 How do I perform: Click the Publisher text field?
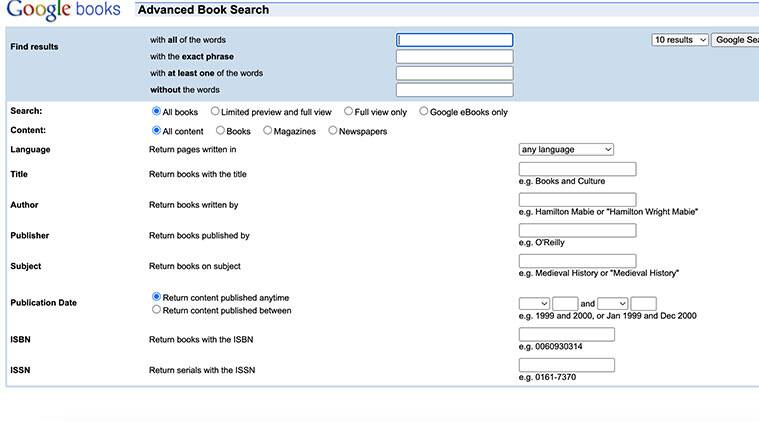point(577,231)
